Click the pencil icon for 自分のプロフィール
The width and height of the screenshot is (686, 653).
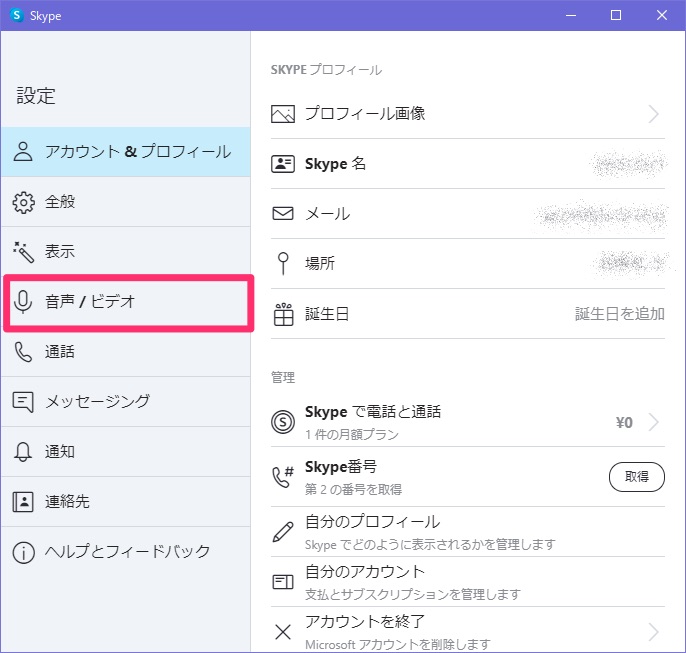pyautogui.click(x=283, y=532)
